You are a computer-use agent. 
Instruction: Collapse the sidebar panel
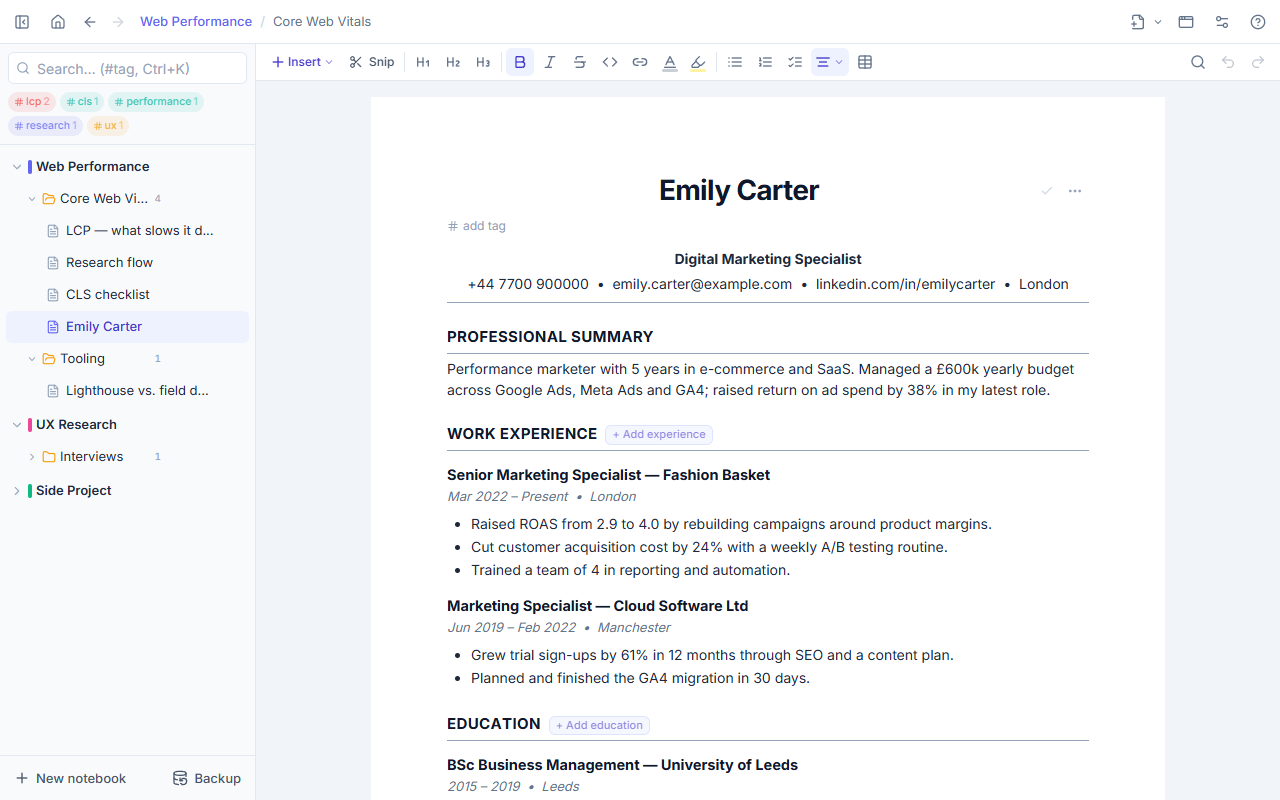[22, 22]
